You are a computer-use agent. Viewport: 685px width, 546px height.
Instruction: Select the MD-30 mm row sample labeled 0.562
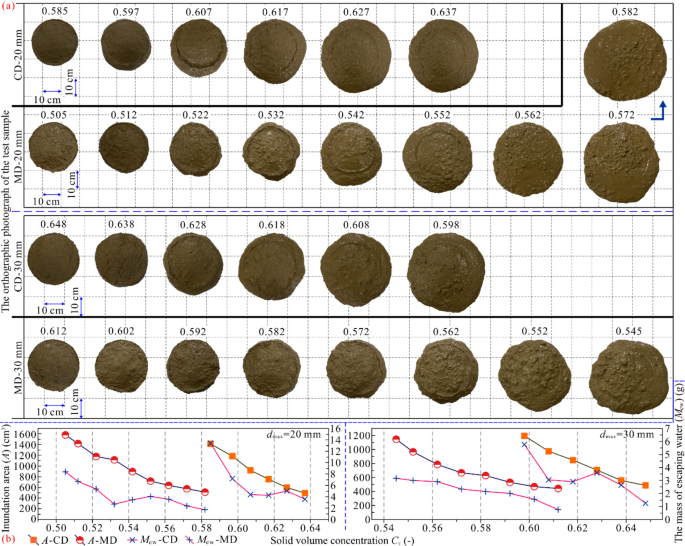[446, 371]
